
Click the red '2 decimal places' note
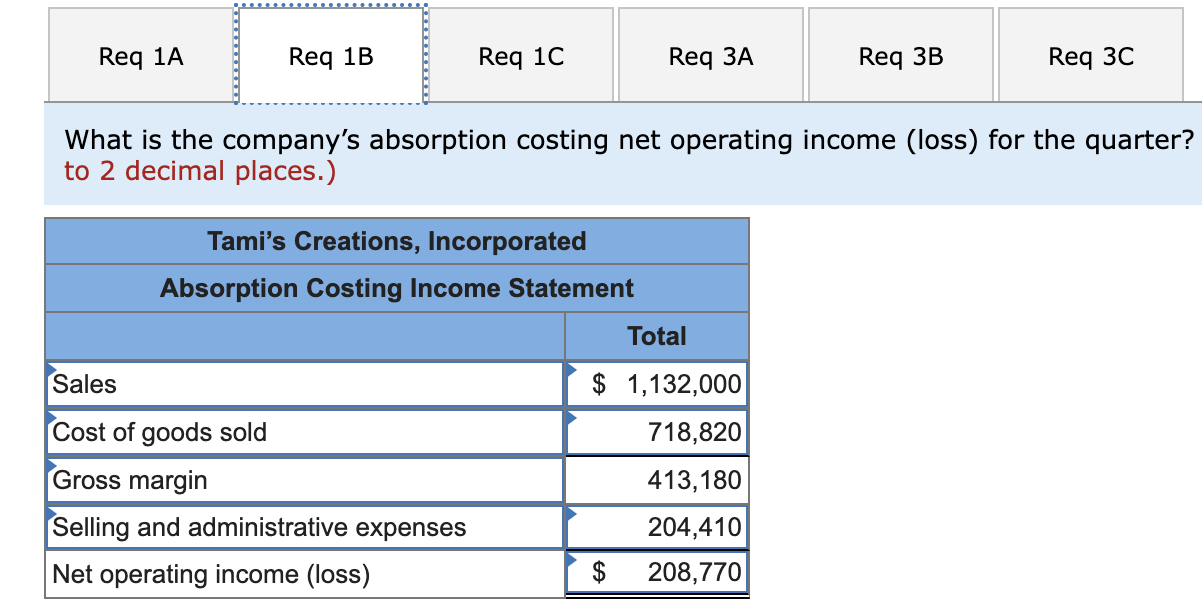[x=200, y=171]
